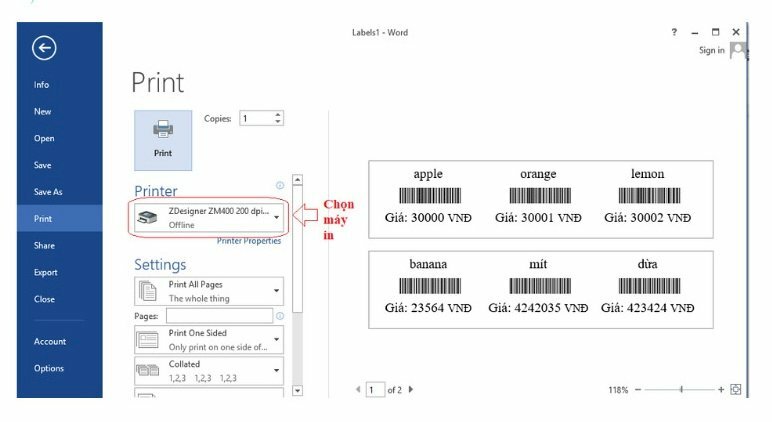
Task: Open the ZDesigner ZM400 printer dropdown
Action: (x=209, y=218)
